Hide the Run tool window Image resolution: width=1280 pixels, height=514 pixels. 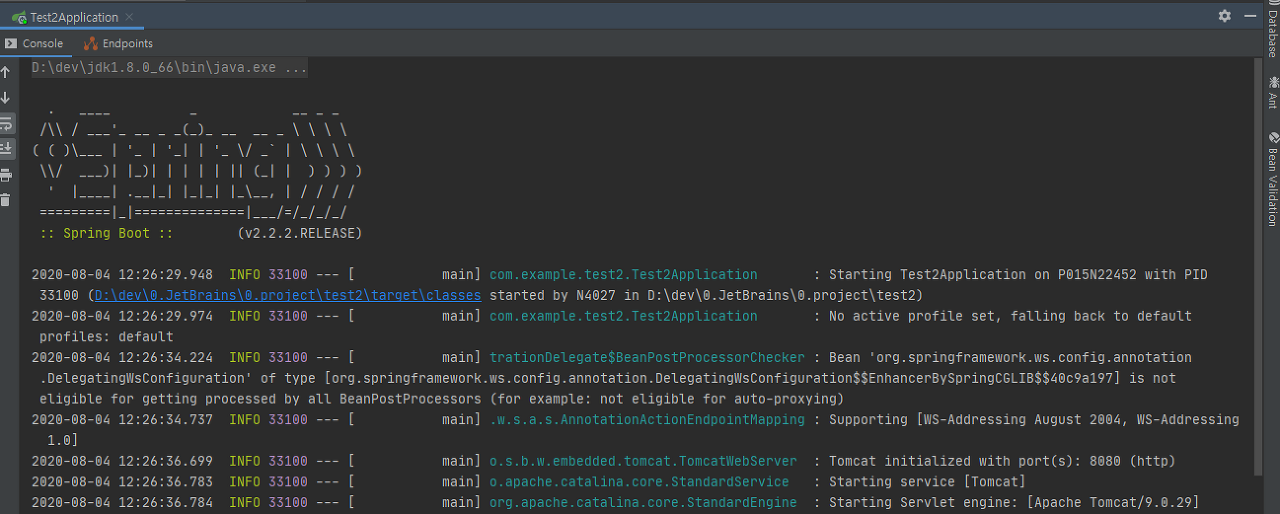[1250, 16]
